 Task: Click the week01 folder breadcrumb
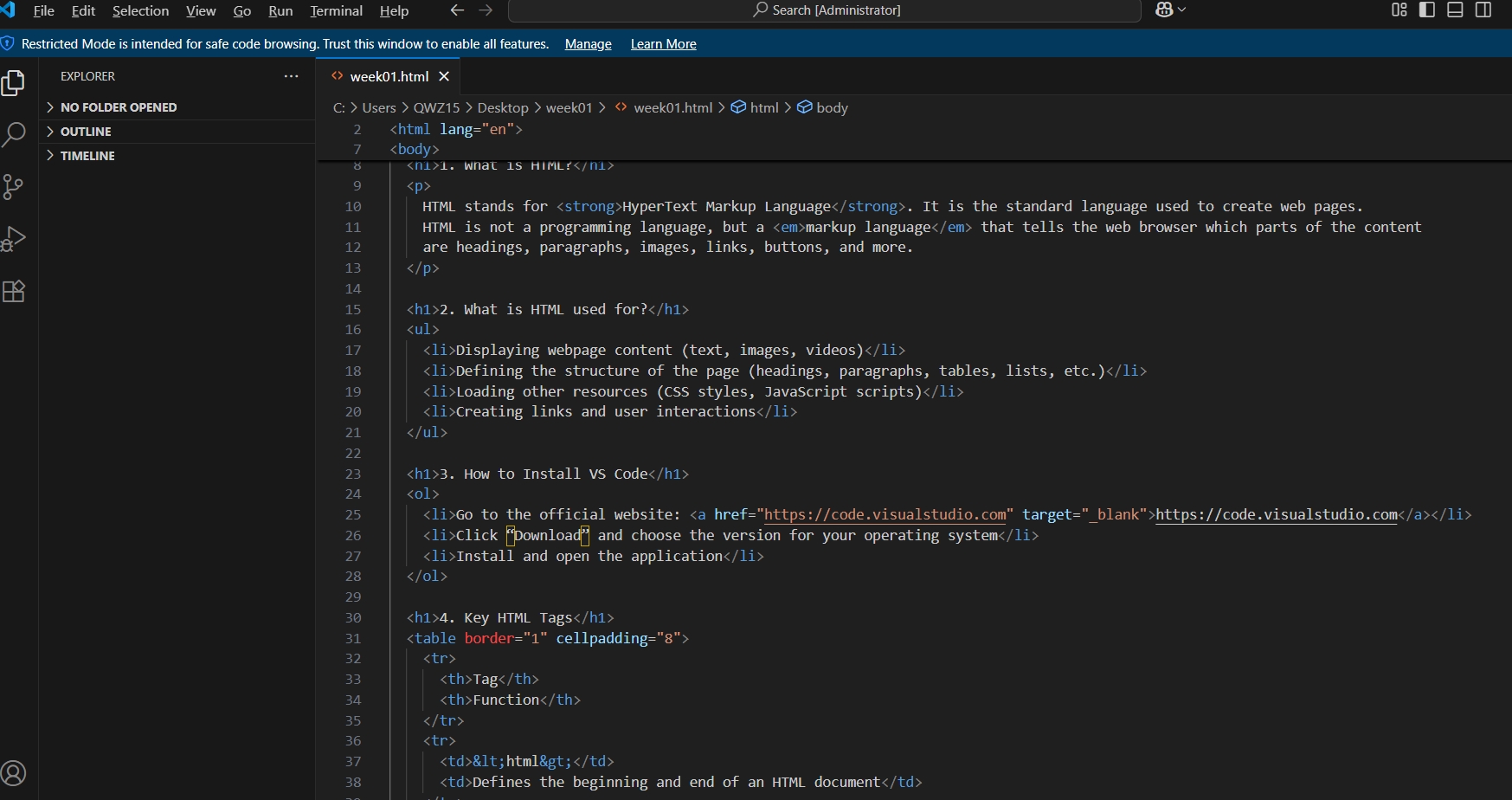pos(569,108)
